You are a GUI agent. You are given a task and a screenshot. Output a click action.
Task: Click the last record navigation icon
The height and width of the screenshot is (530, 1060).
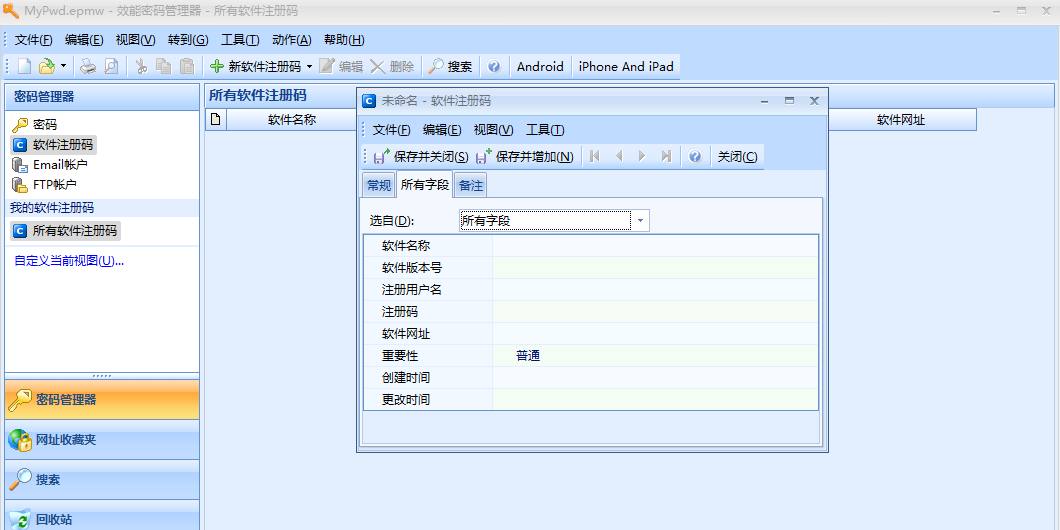(666, 157)
